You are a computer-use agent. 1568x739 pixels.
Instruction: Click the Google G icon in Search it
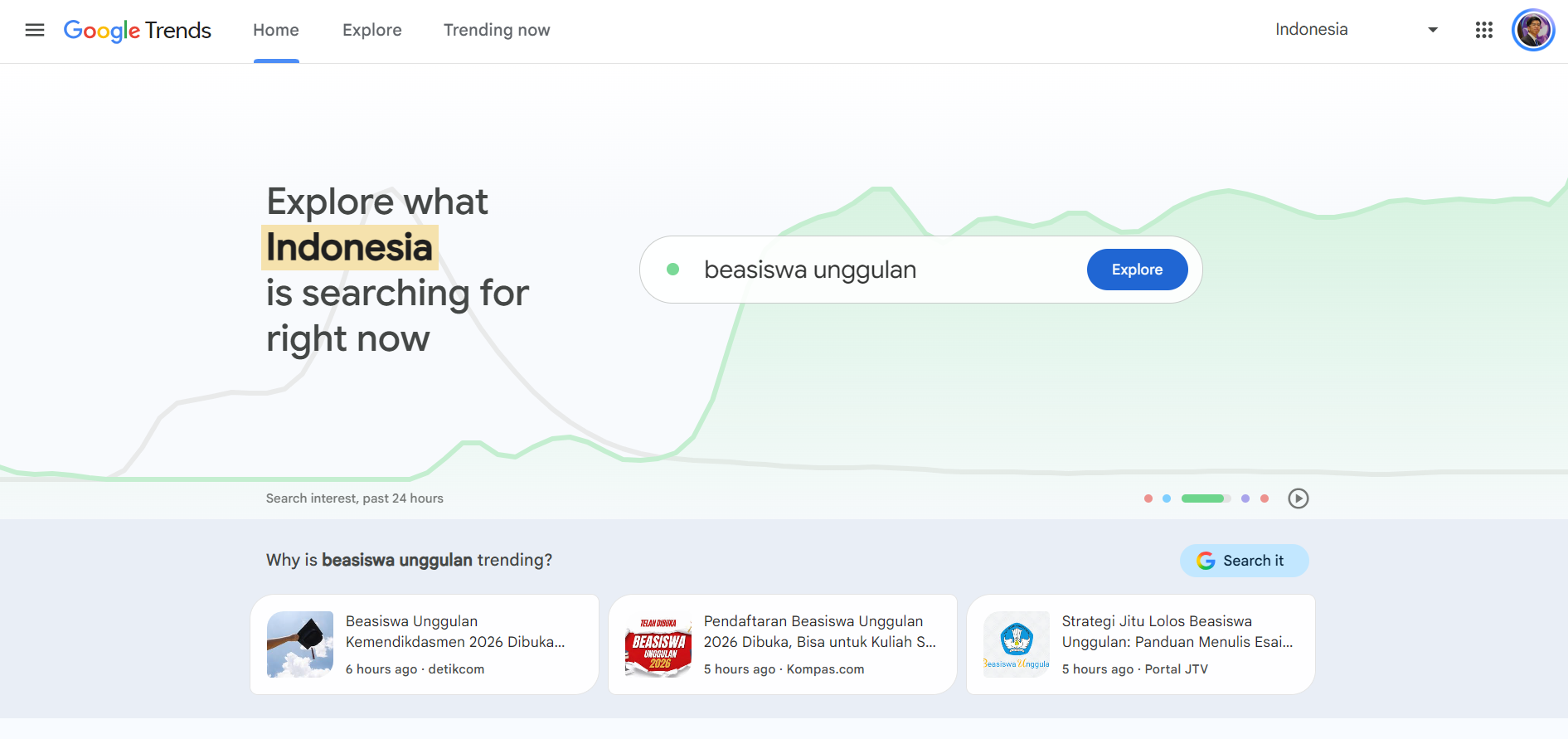pos(1206,561)
